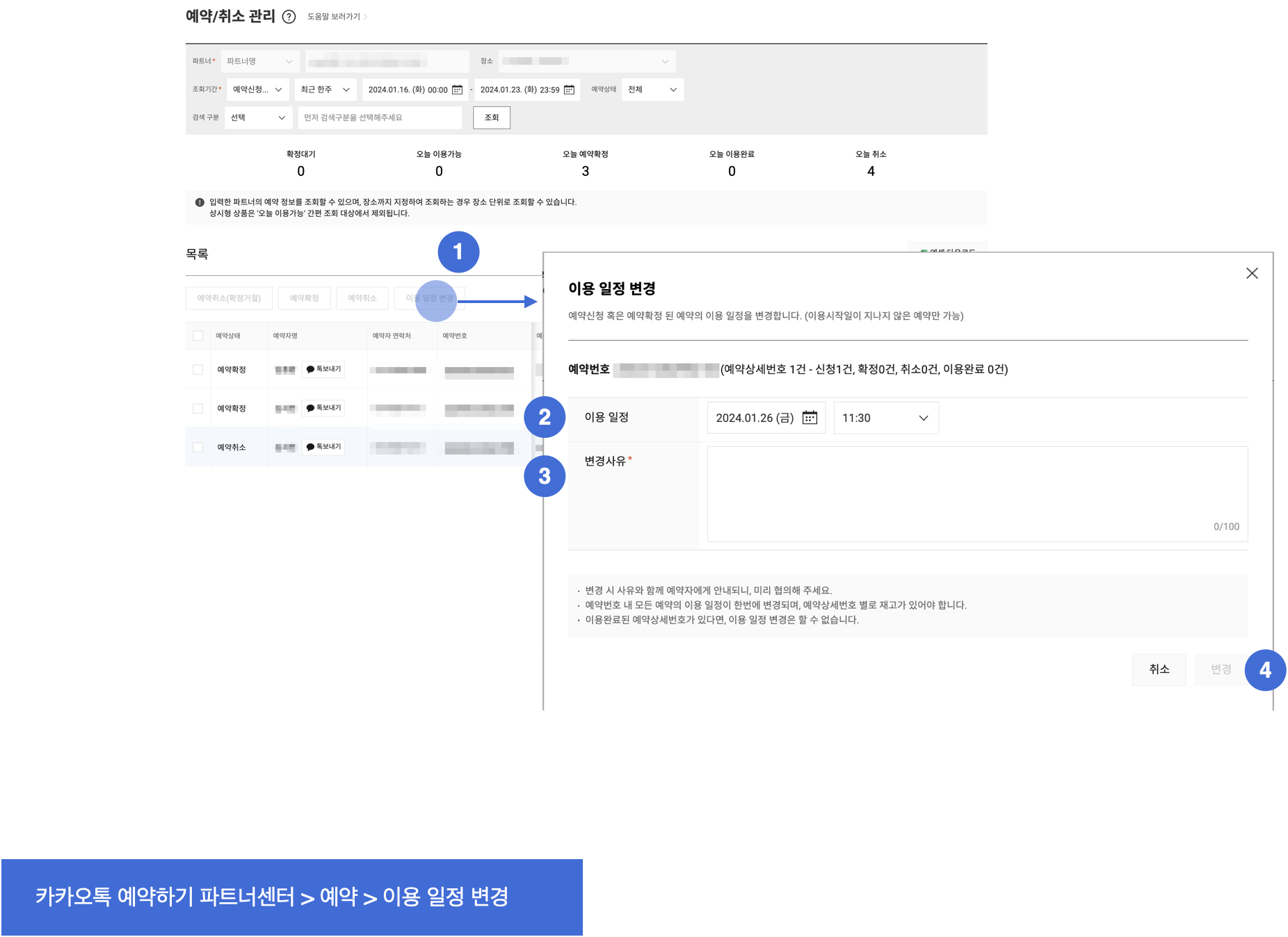Expand the 예약상태 전체 dropdown
Viewport: 1288px width, 937px height.
(x=652, y=90)
